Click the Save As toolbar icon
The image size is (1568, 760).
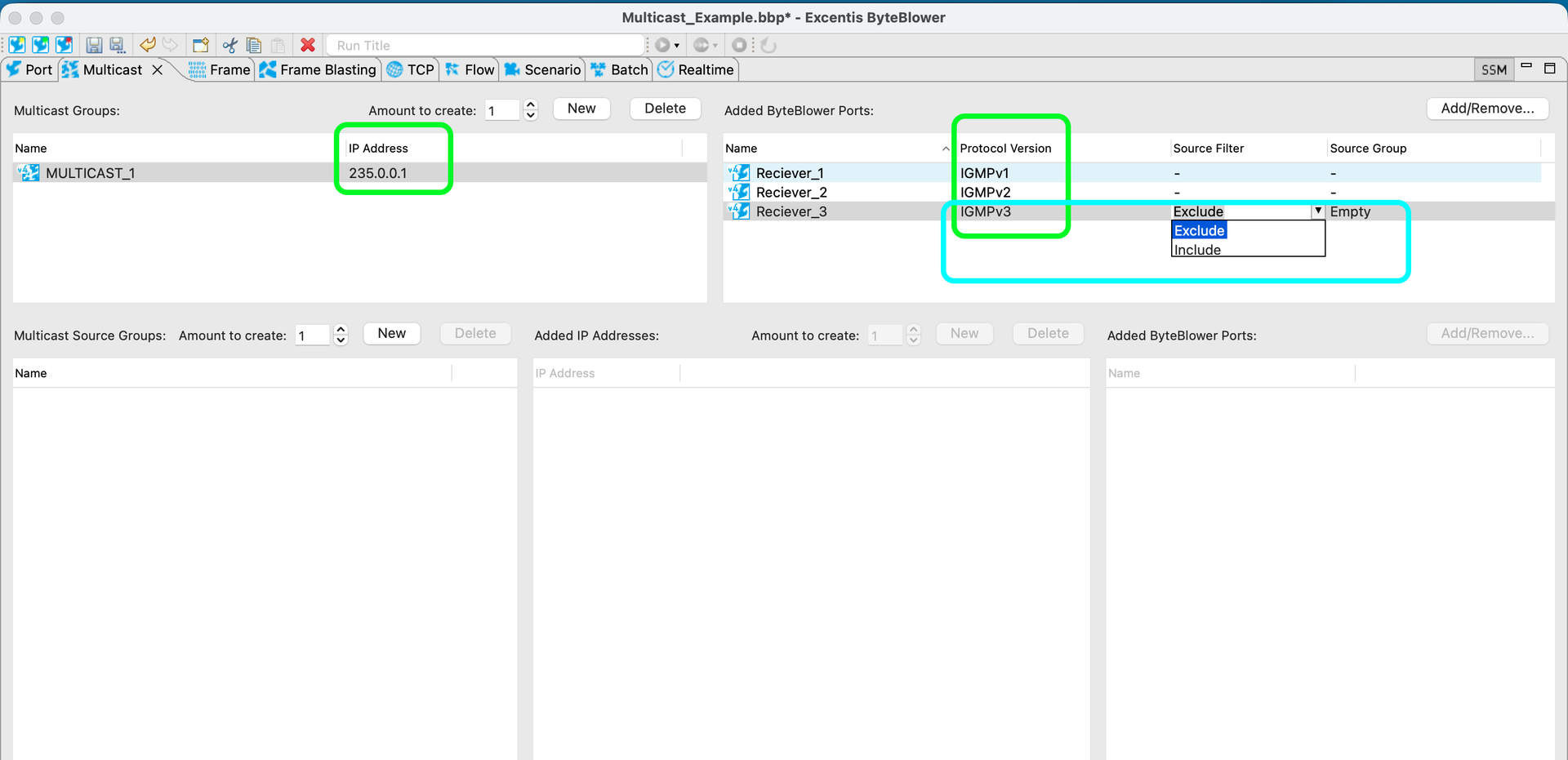click(117, 45)
